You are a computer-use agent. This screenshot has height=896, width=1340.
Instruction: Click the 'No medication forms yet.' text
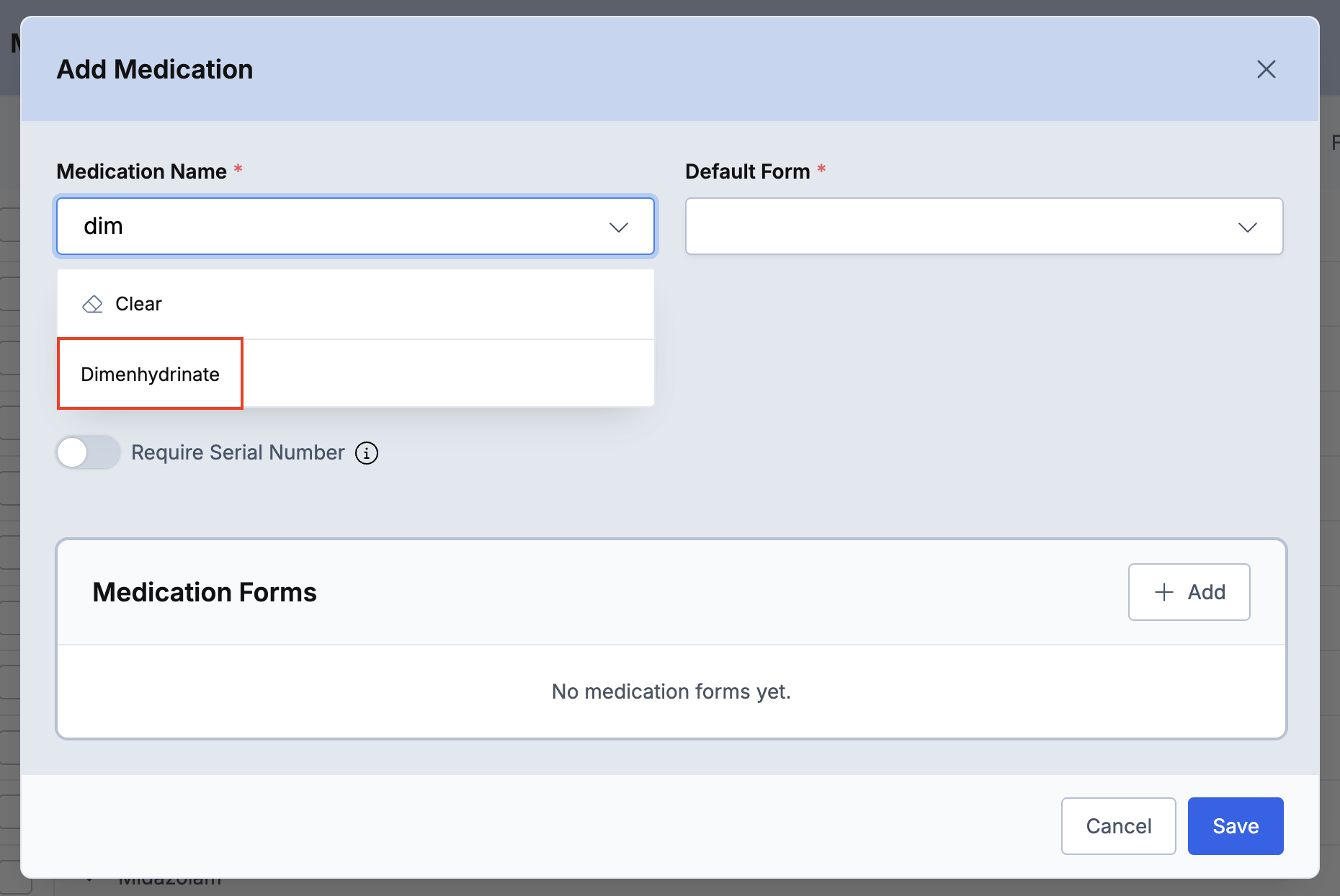point(671,691)
